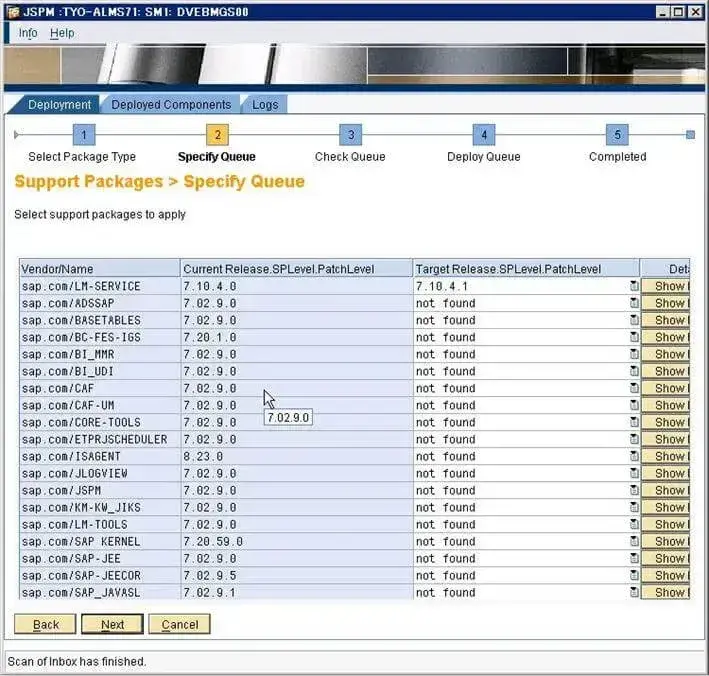Select the sap.com/BC-FES-IGS name cell

[x=99, y=337]
